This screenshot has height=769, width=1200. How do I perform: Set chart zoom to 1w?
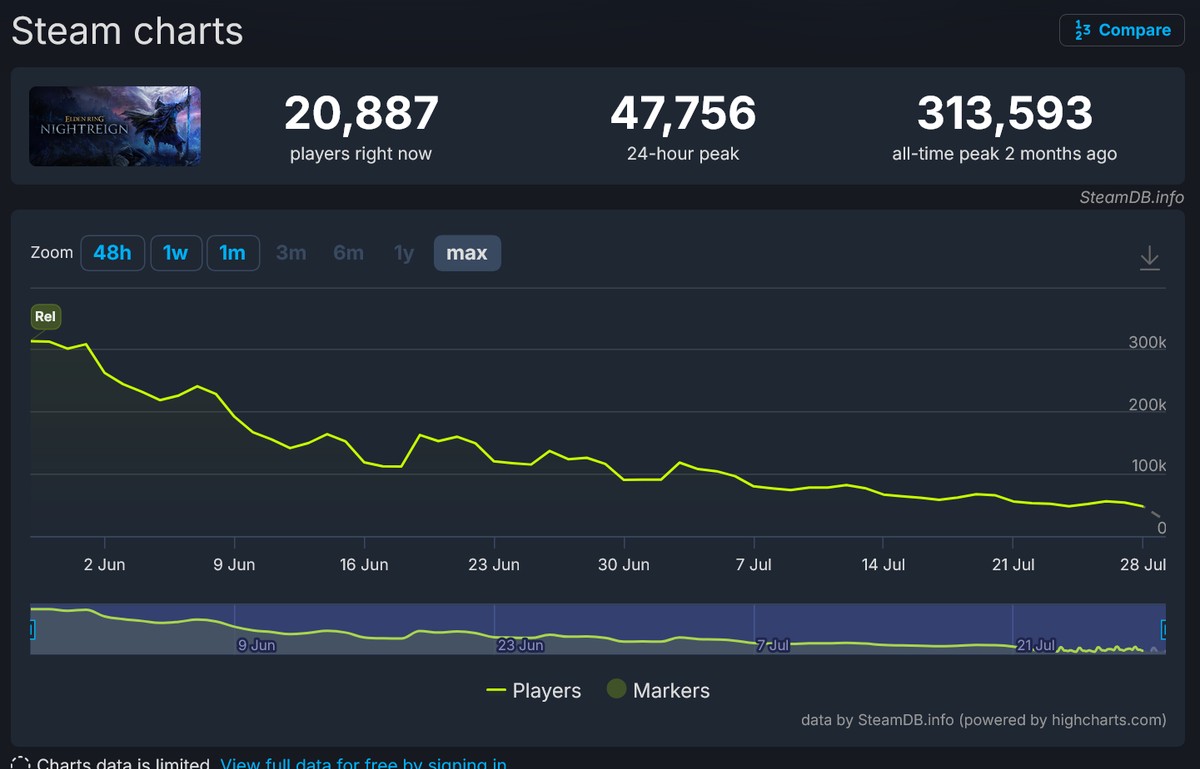point(176,253)
